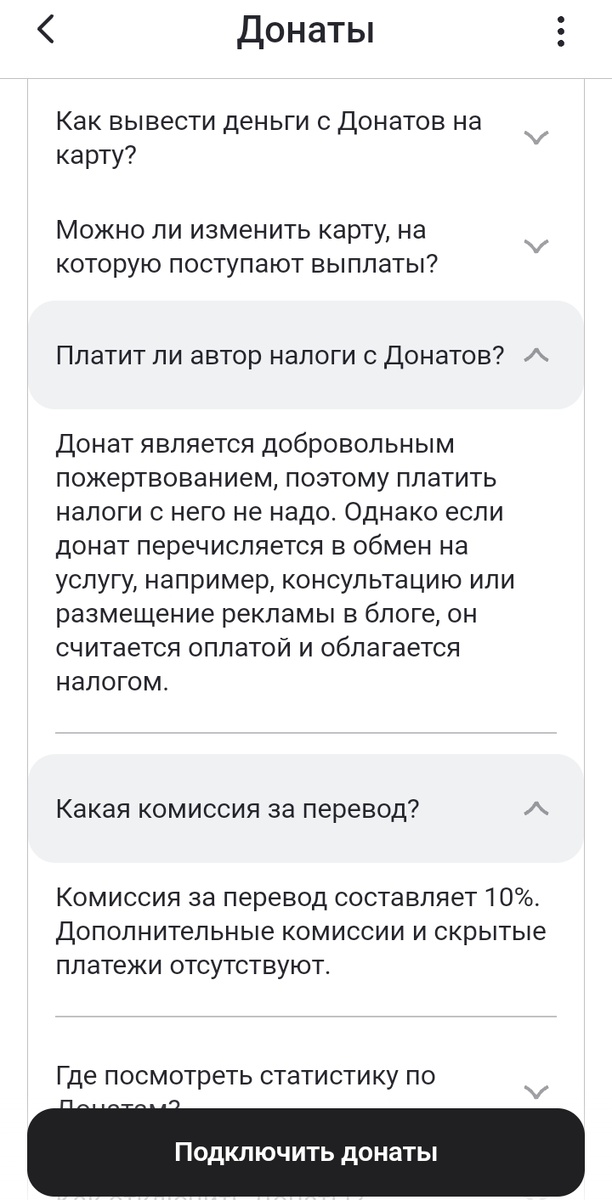Tap the collapse chevron on the commission question
This screenshot has height=1200, width=612.
pos(536,806)
